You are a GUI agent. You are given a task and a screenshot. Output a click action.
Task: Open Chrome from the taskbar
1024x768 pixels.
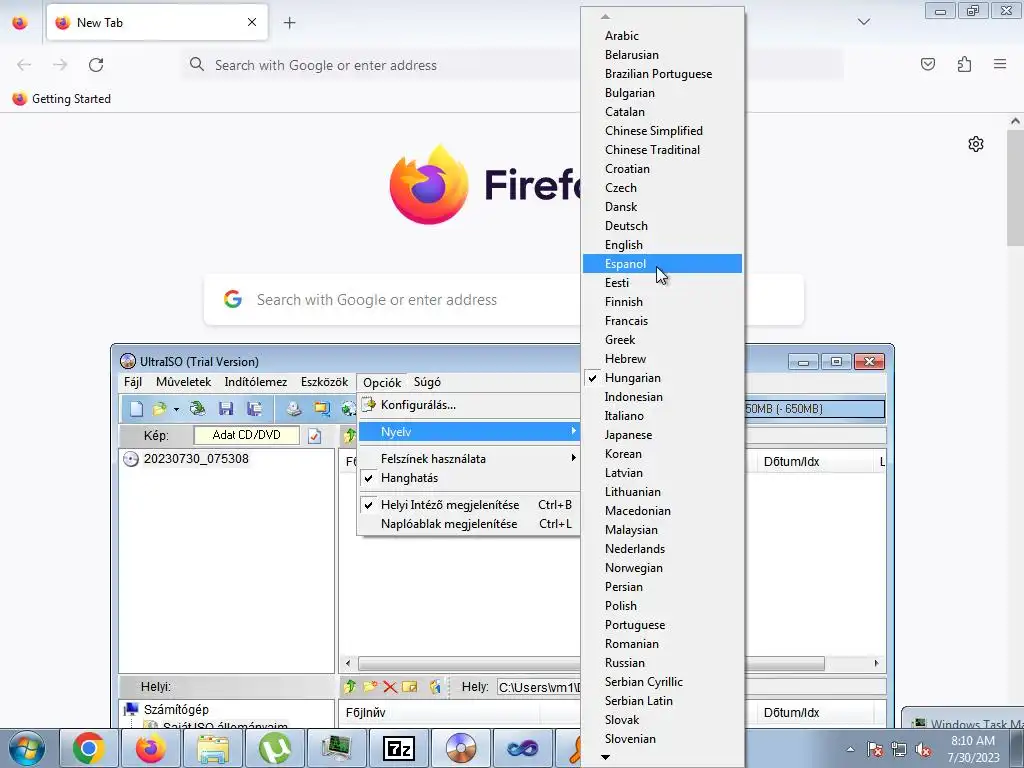coord(89,748)
